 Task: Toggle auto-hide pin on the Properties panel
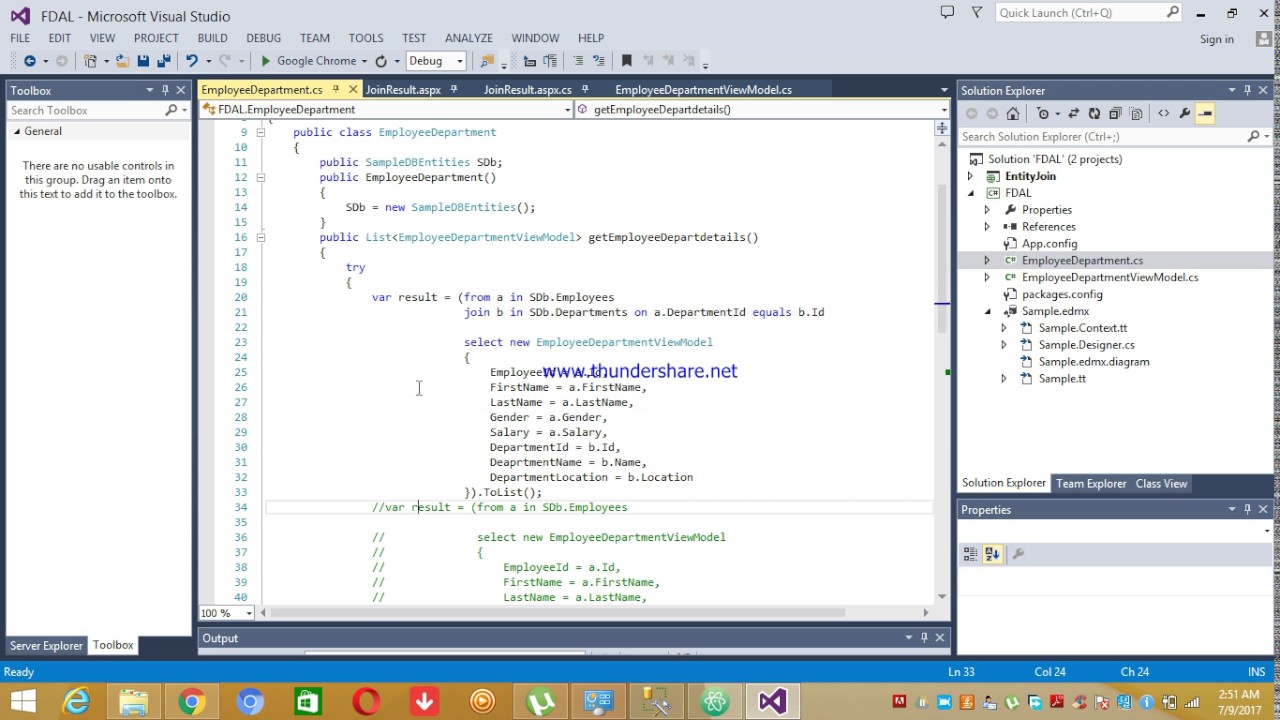pos(1247,509)
